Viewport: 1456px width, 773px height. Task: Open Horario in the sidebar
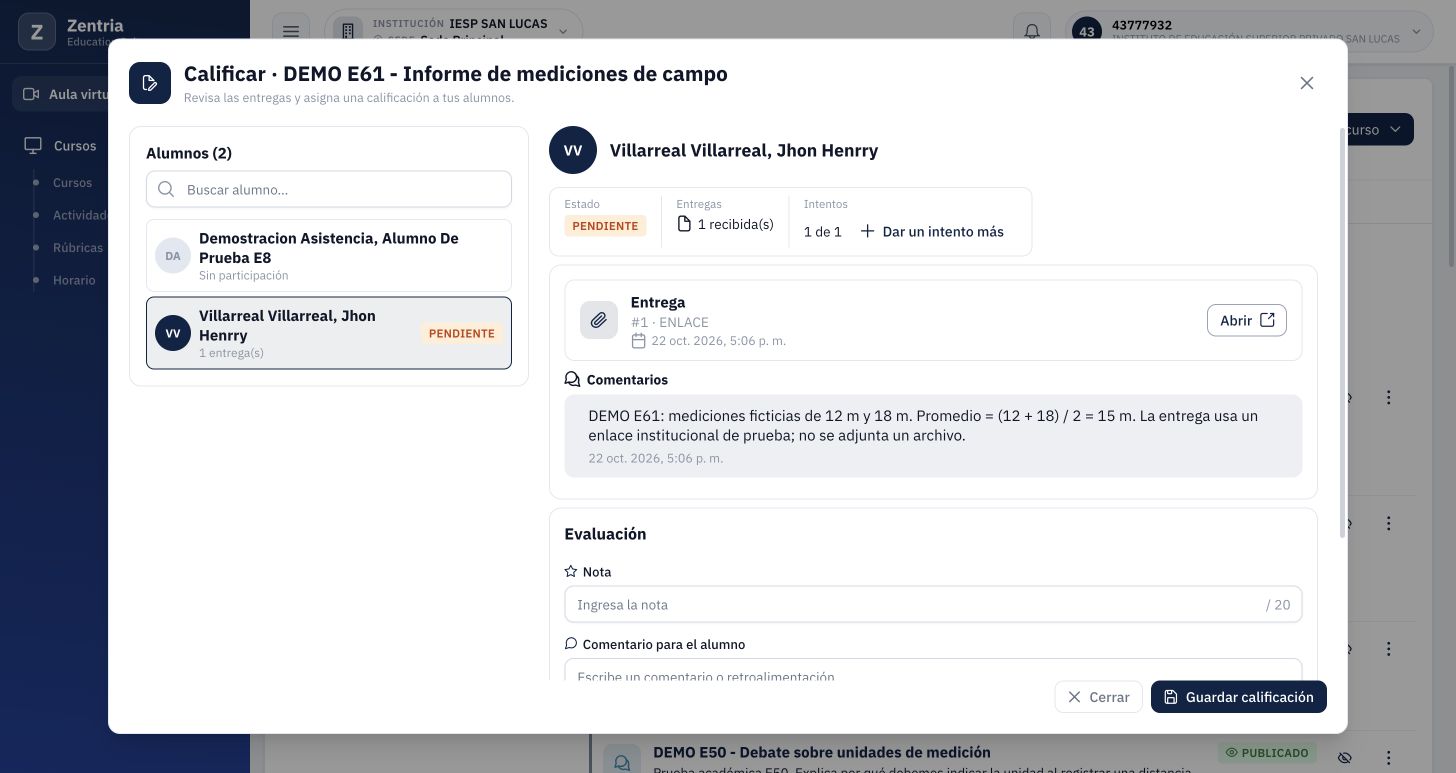click(74, 280)
